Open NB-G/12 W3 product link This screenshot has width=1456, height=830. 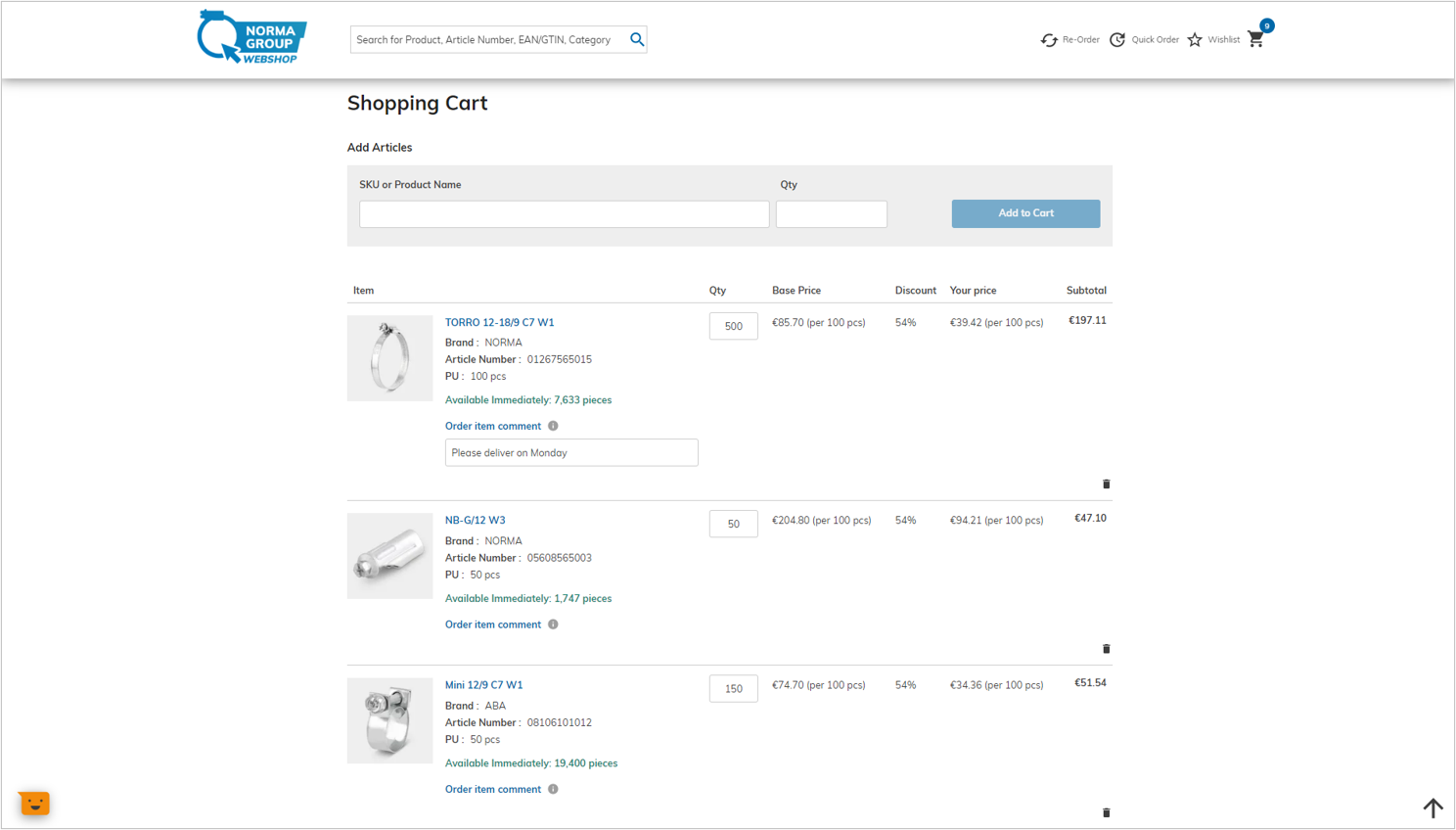(475, 521)
